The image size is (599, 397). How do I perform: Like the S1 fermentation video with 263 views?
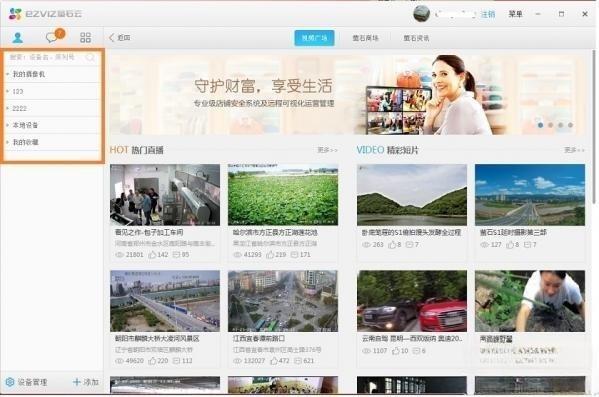(392, 245)
